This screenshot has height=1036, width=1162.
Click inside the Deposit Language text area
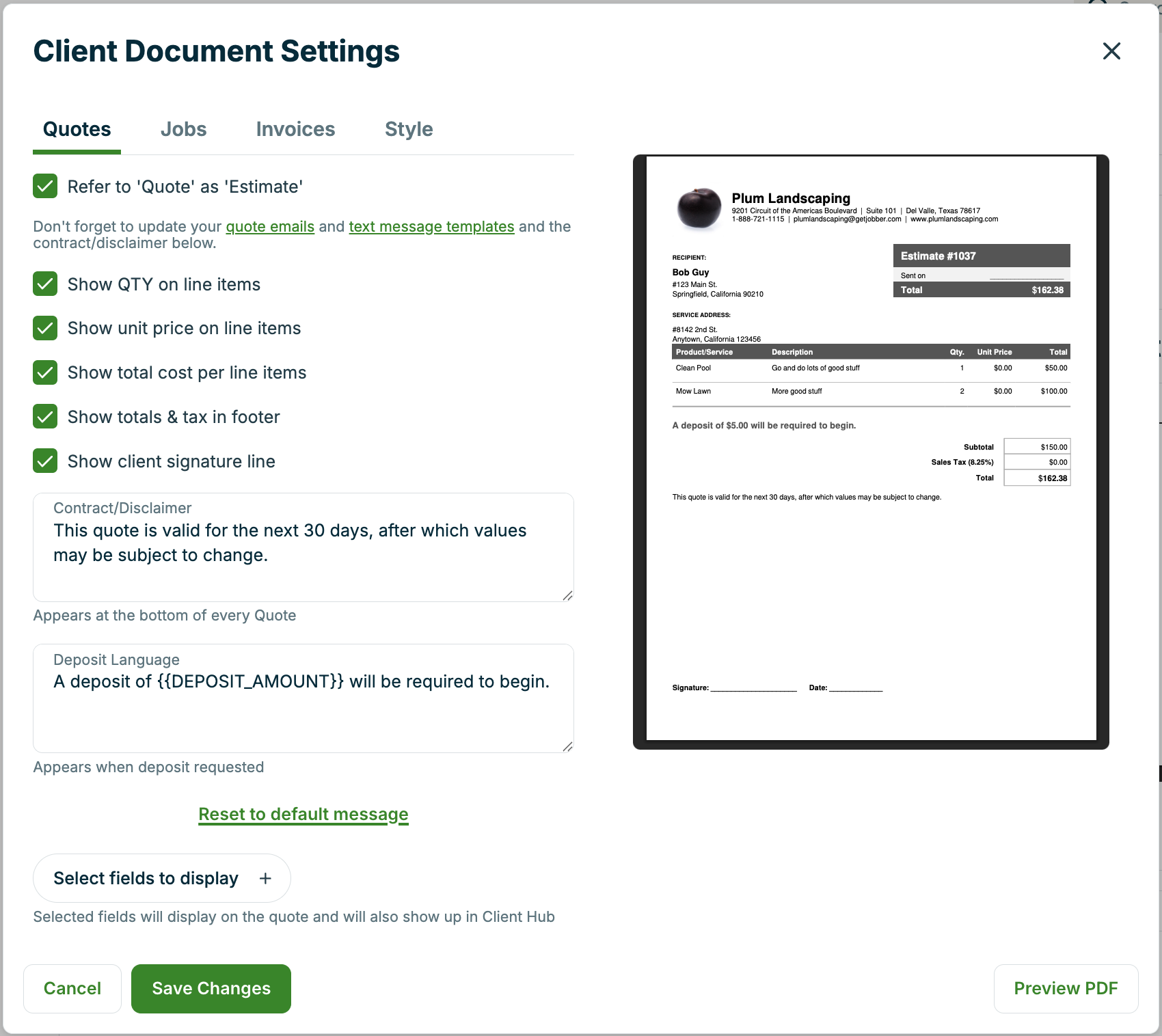[303, 697]
